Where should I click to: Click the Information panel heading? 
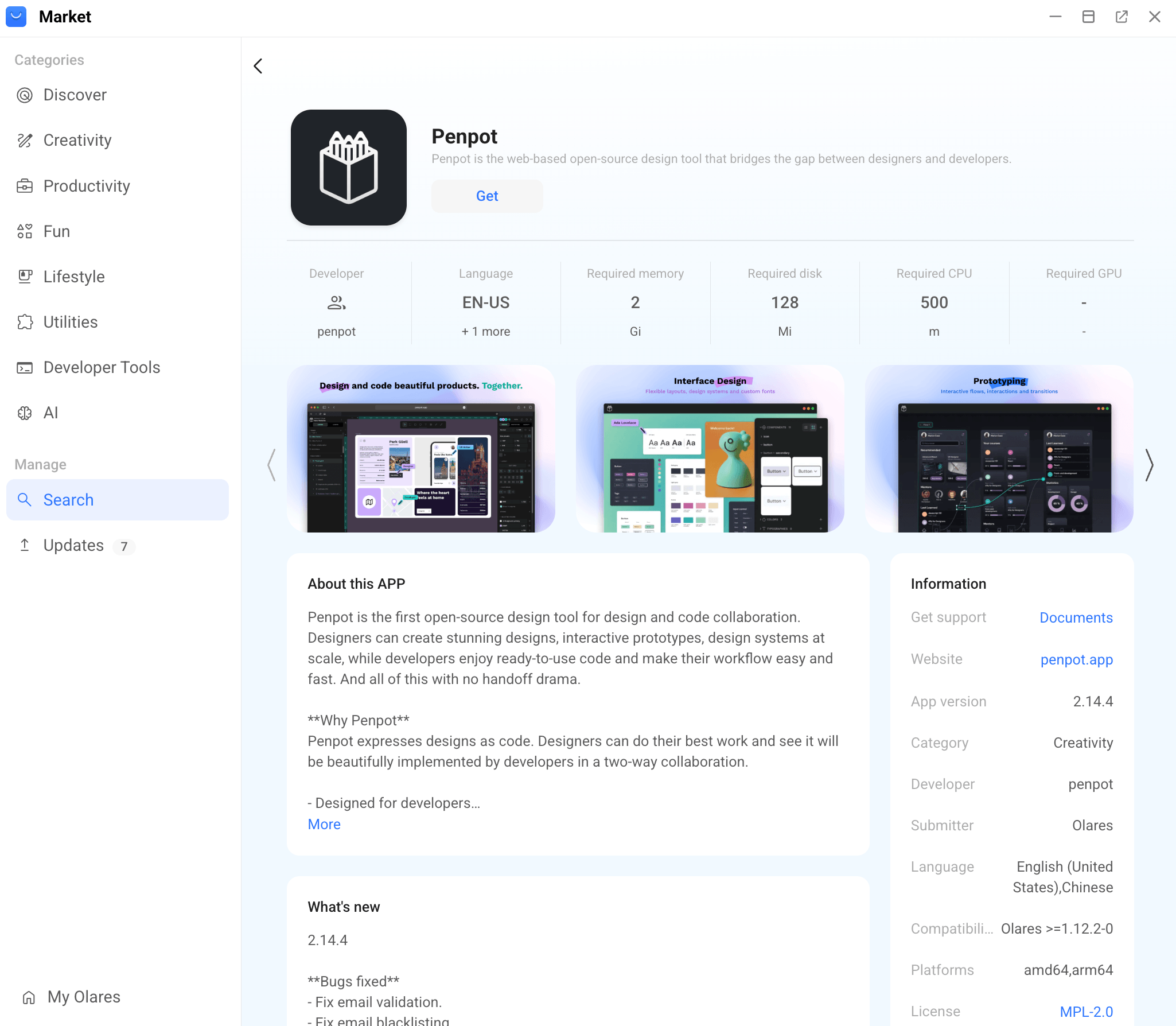tap(948, 584)
